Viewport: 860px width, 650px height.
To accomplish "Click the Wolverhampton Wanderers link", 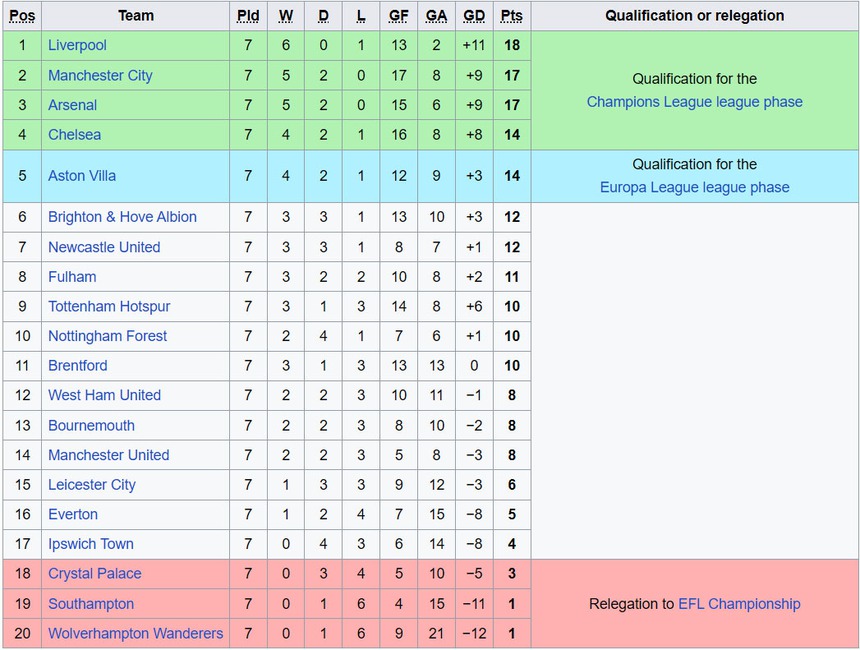I will (136, 633).
